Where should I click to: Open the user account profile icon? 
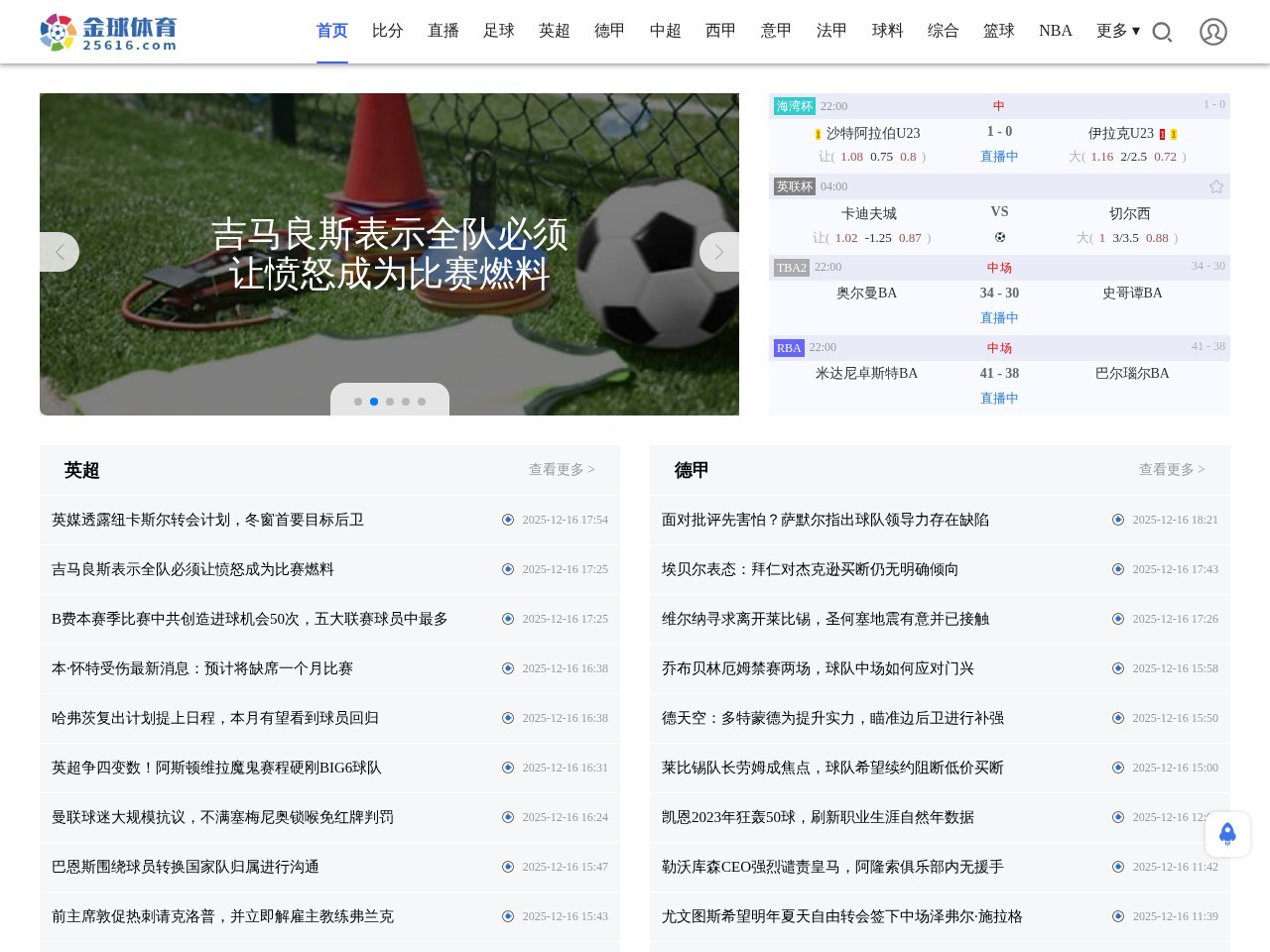(1212, 32)
